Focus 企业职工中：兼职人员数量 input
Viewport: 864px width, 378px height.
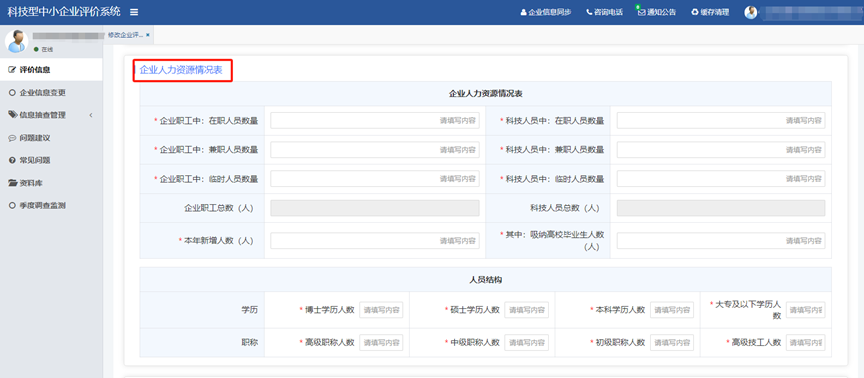[375, 149]
